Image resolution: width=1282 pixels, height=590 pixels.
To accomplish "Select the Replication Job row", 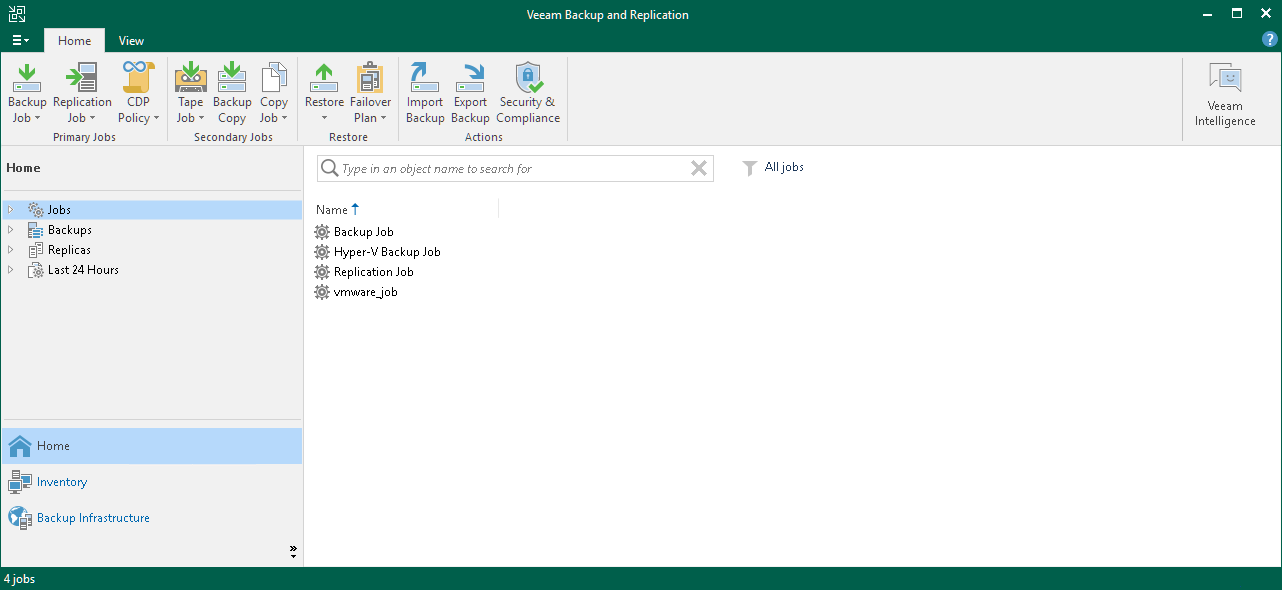I will [374, 272].
